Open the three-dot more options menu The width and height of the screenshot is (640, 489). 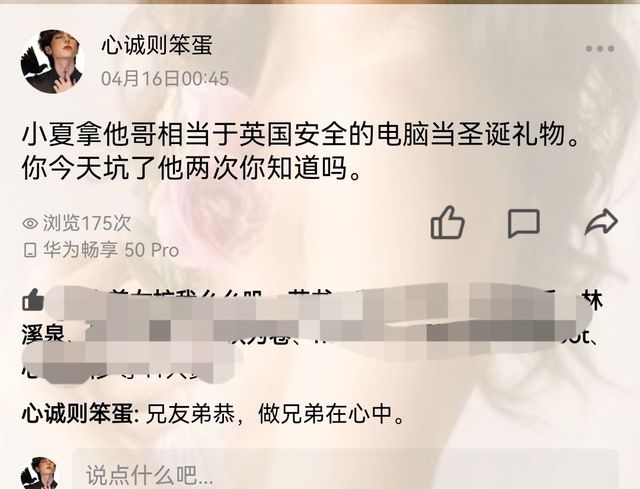[600, 49]
